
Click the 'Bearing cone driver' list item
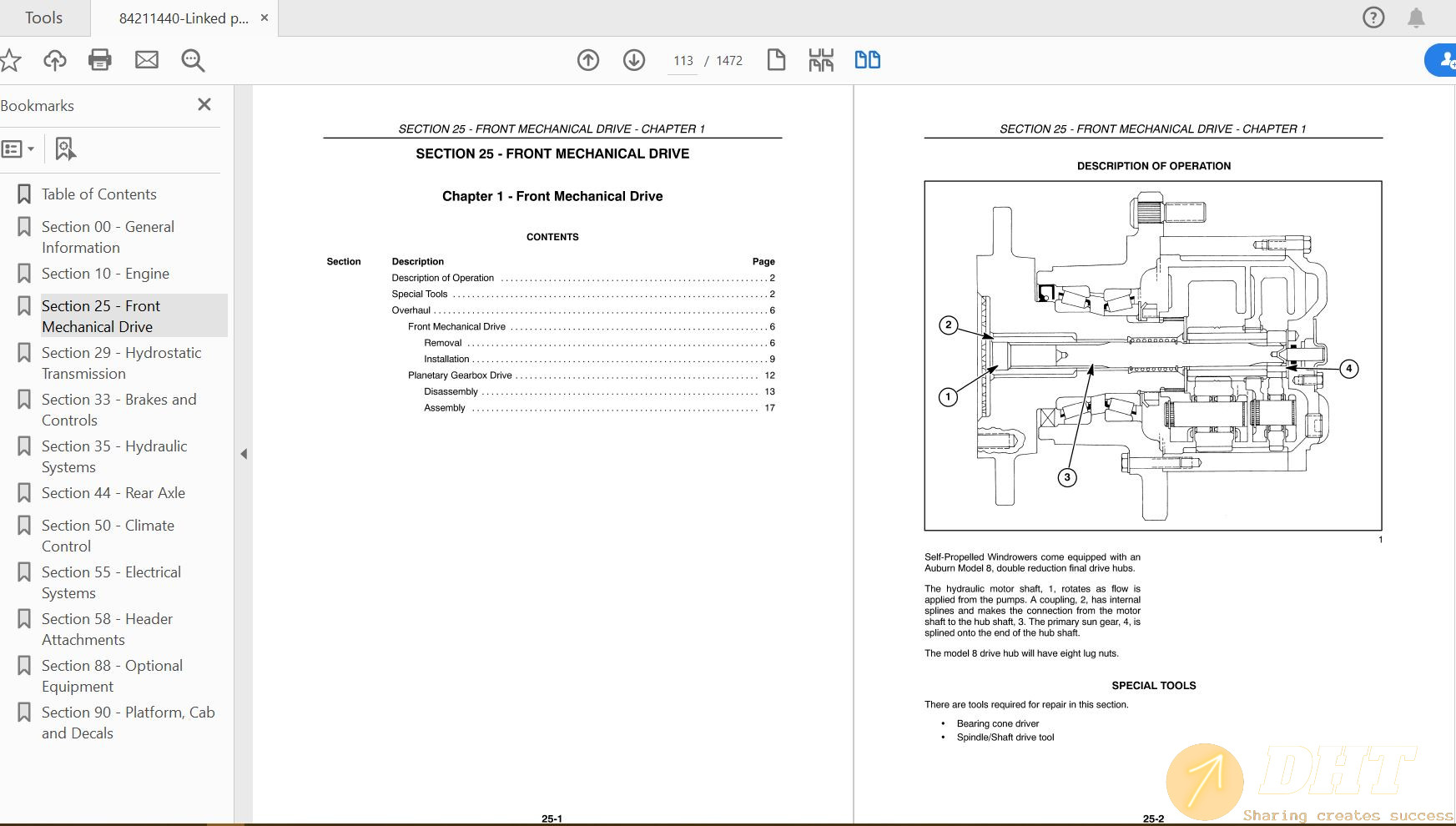[998, 723]
